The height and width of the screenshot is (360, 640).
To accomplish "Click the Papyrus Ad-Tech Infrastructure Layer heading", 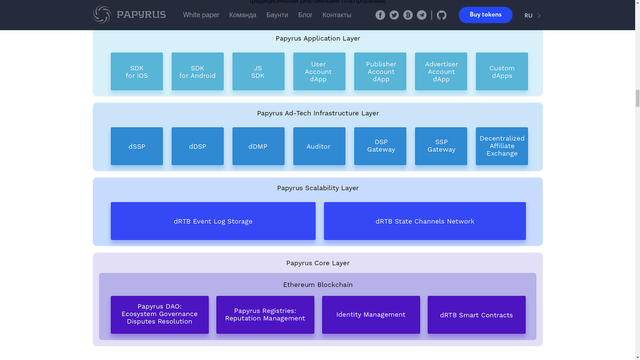I will [x=318, y=113].
